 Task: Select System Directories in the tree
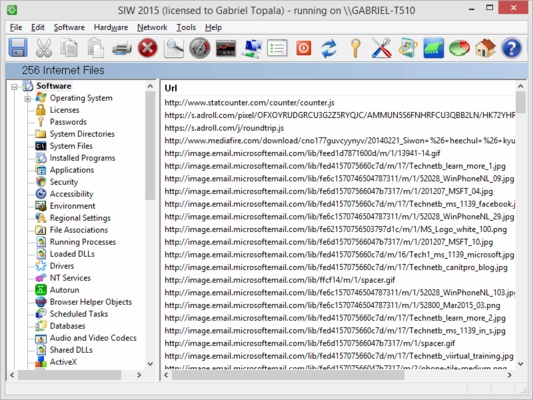[x=82, y=134]
